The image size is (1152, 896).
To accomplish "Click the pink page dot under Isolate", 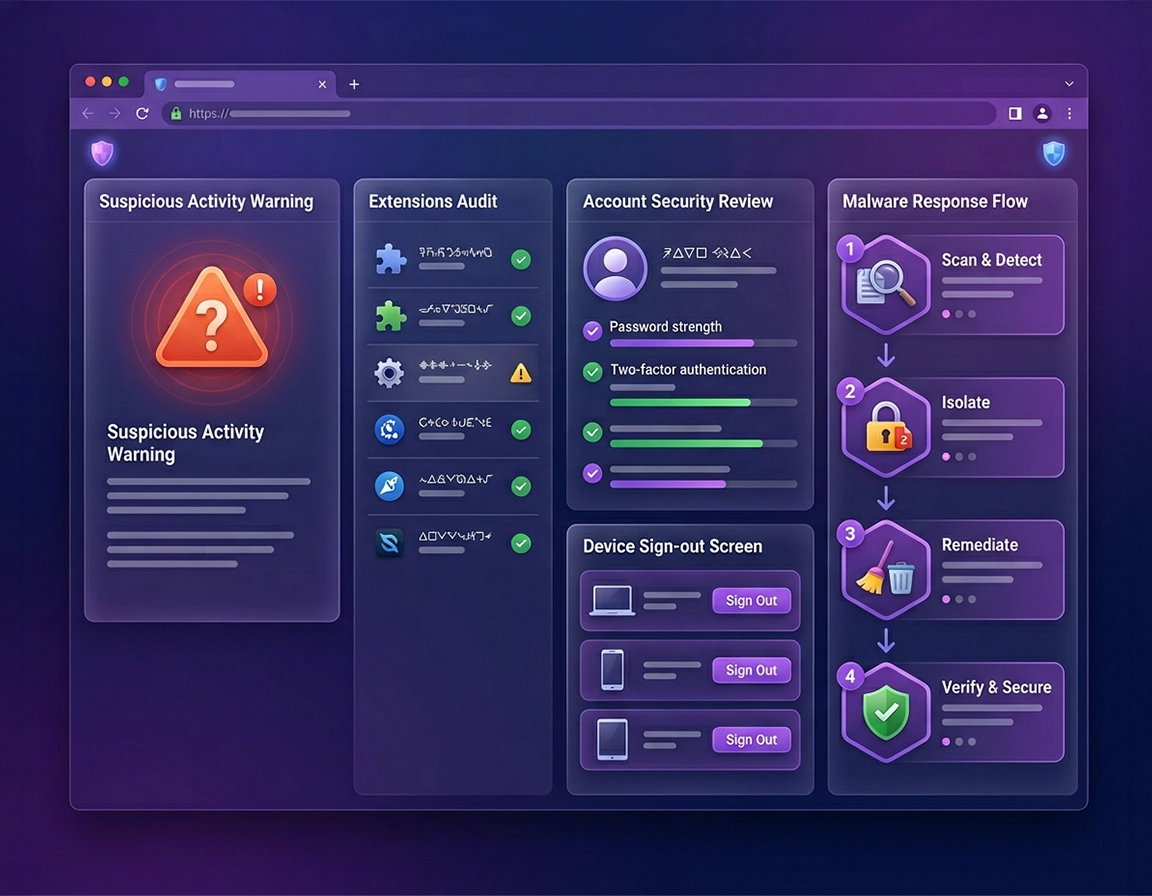I will [946, 457].
